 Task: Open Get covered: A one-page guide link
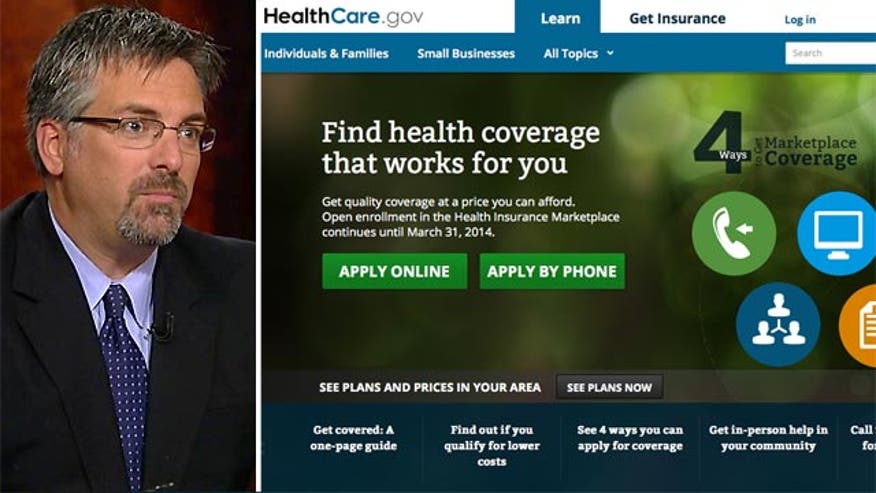[x=354, y=438]
